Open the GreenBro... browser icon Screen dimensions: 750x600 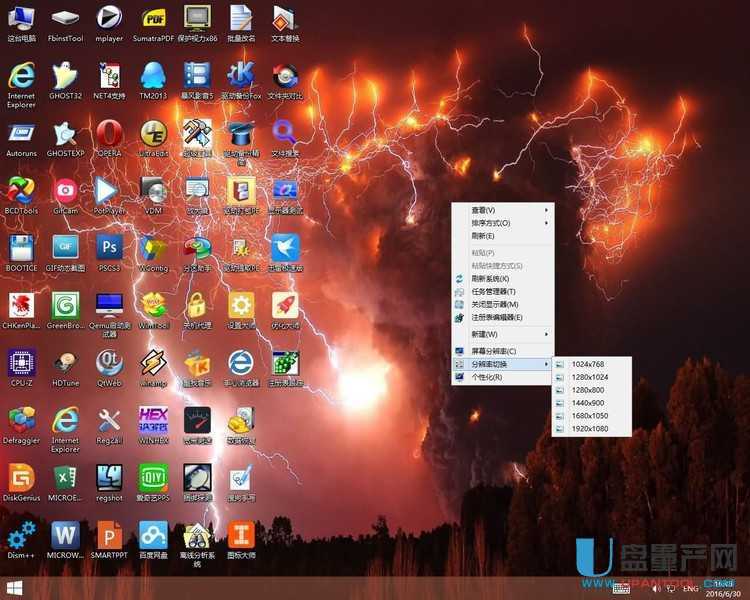coord(66,311)
